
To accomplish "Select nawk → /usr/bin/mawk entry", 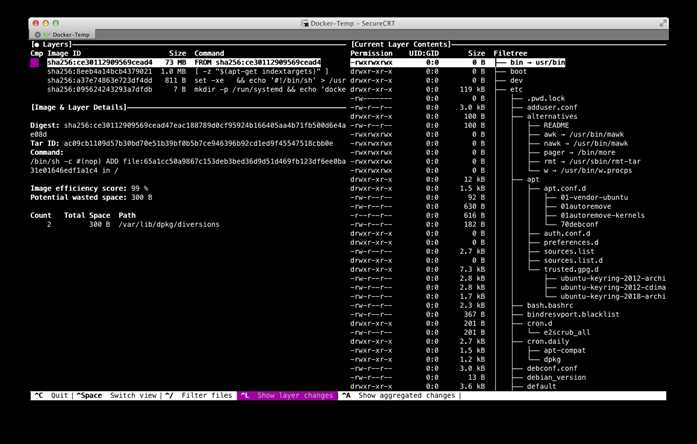I will click(585, 143).
